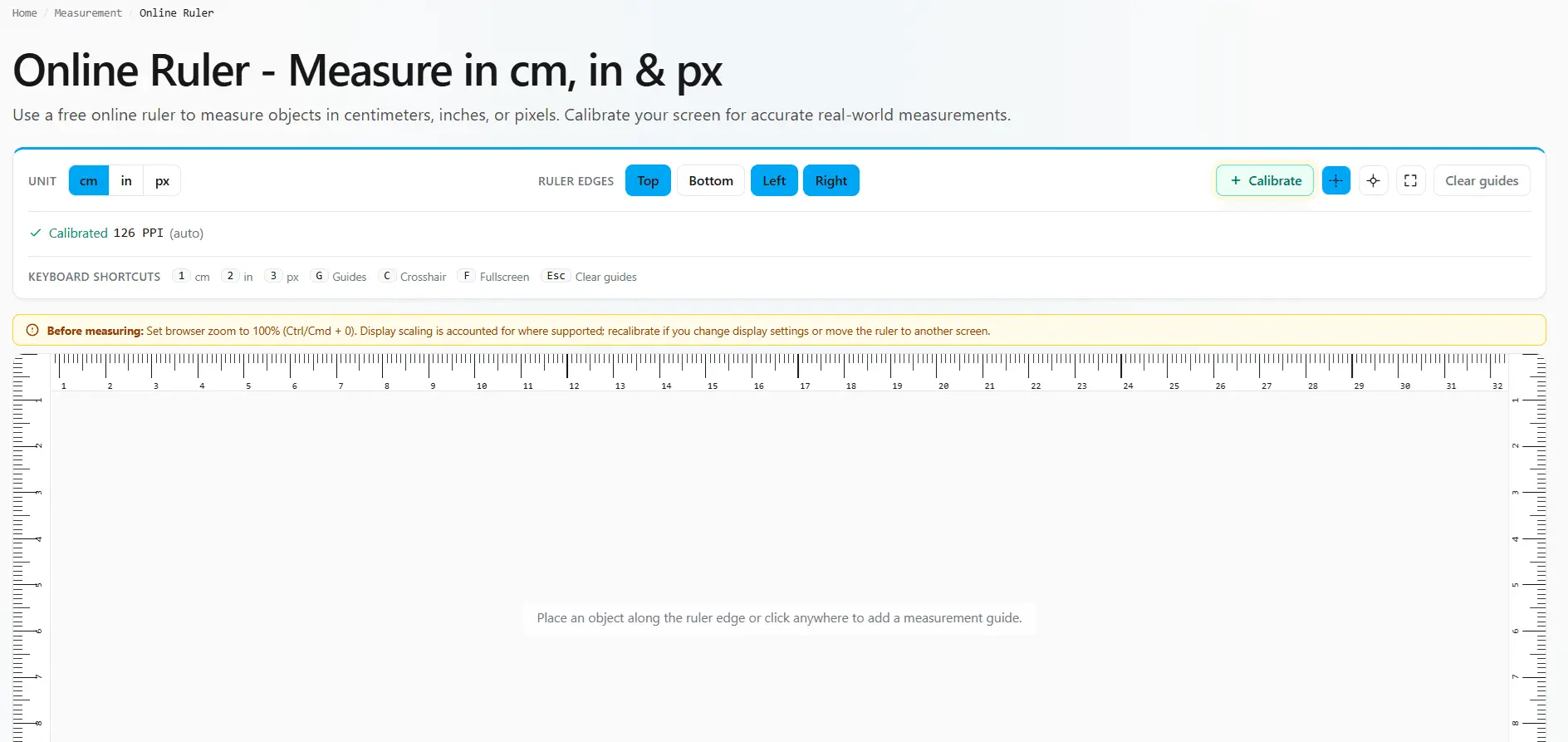Screen dimensions: 1568x742
Task: Switch unit to px
Action: click(162, 180)
